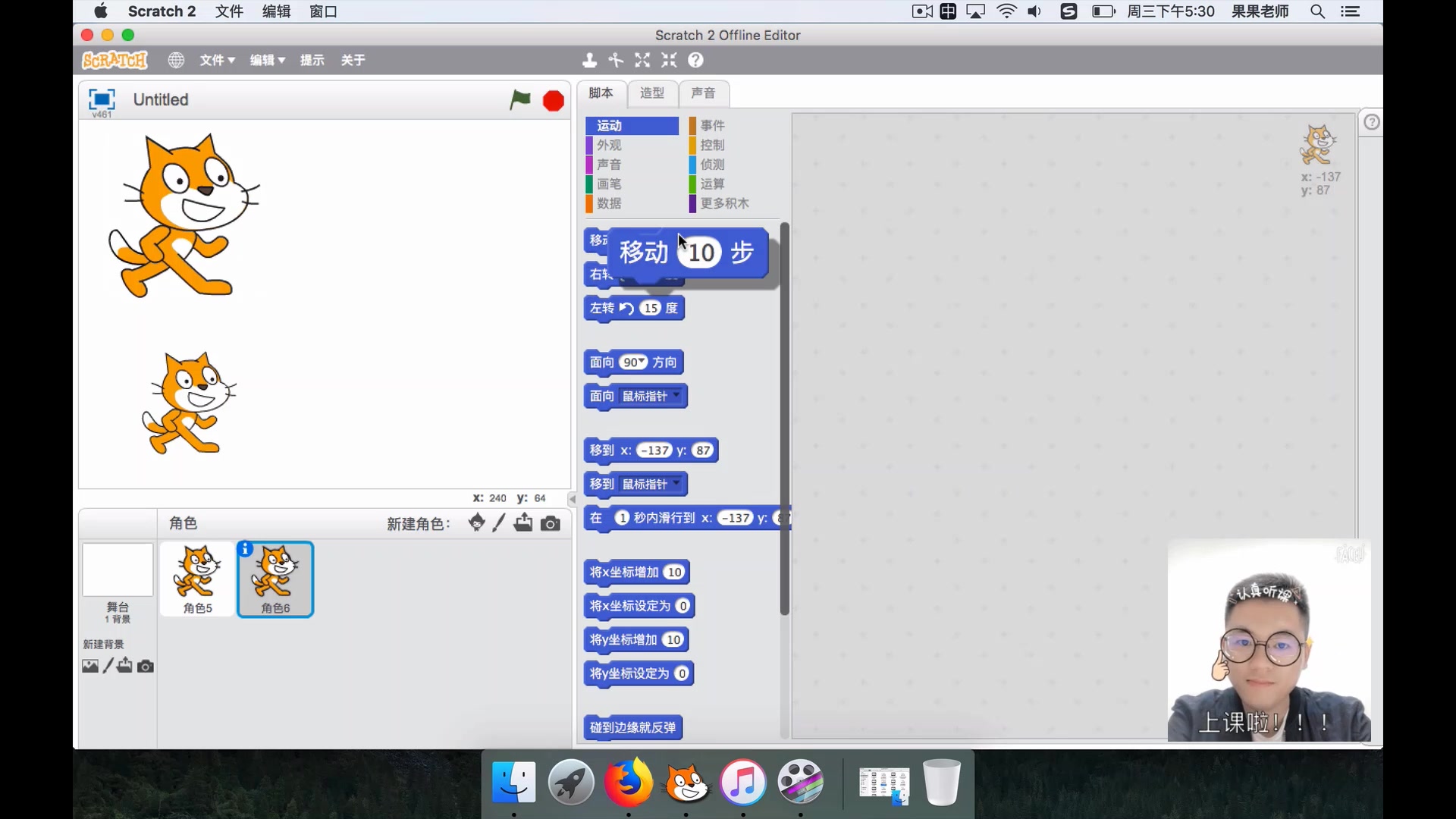Choose the grow sprite tool
Image resolution: width=1456 pixels, height=819 pixels.
(x=642, y=60)
